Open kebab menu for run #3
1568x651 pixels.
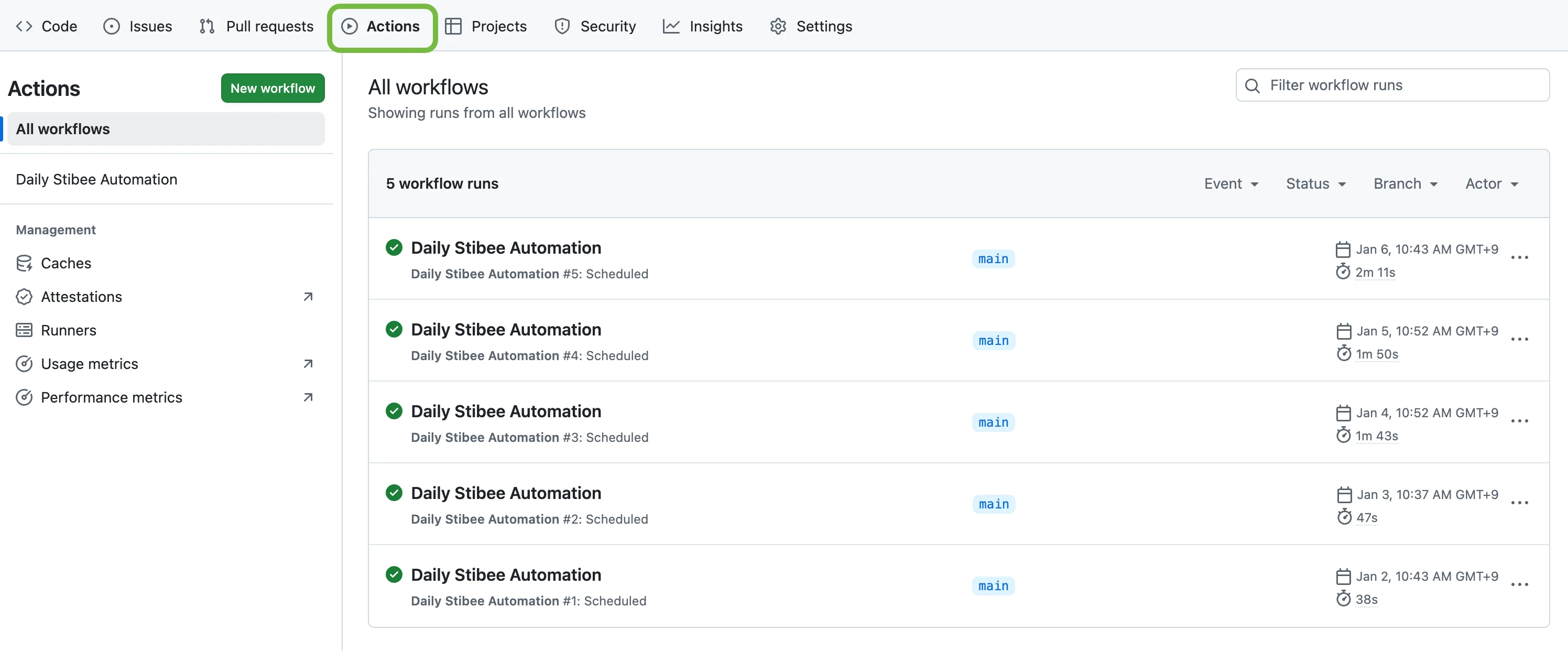tap(1519, 421)
